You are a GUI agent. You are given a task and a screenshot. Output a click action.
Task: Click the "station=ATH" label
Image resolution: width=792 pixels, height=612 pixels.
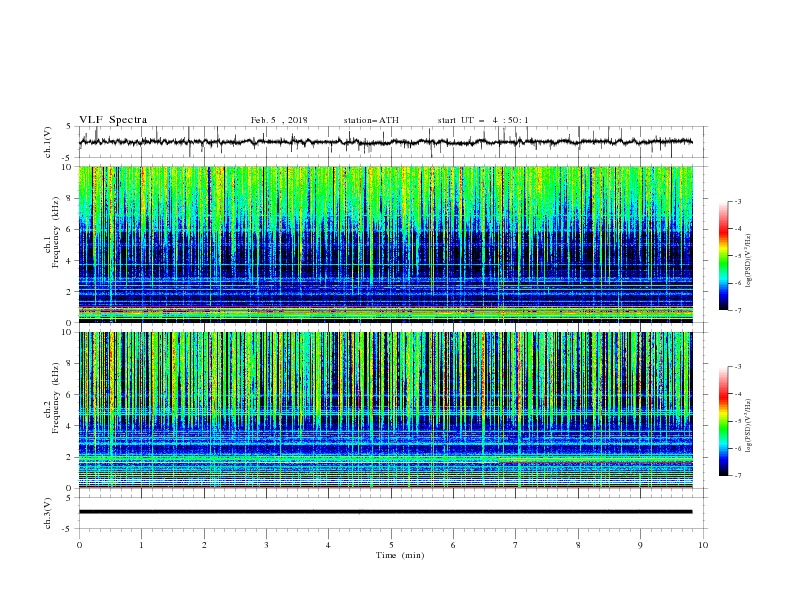[371, 120]
